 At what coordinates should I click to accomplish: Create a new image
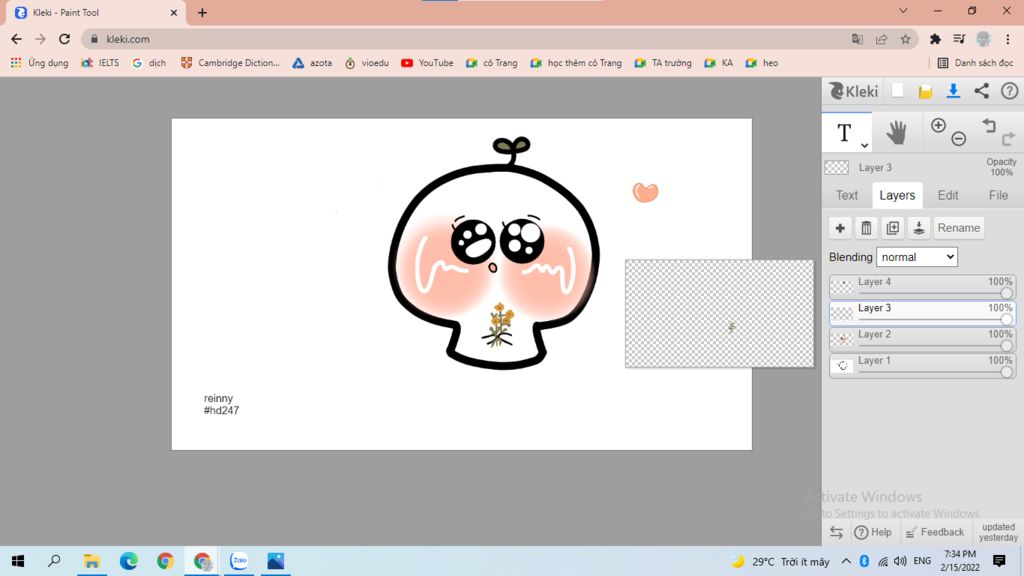[897, 91]
